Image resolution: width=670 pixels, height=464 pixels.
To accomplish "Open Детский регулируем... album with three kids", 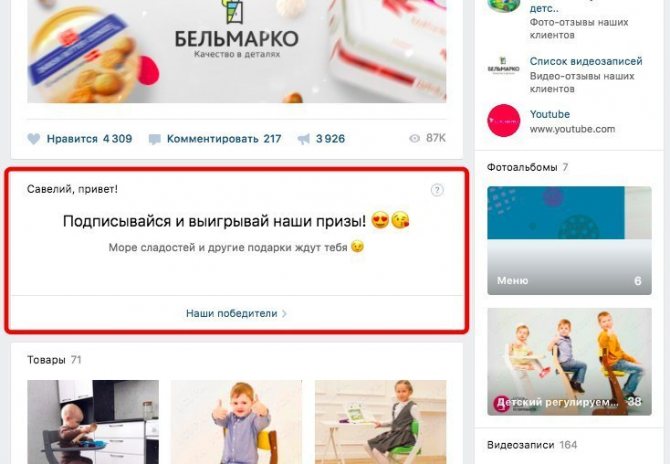I will (569, 361).
